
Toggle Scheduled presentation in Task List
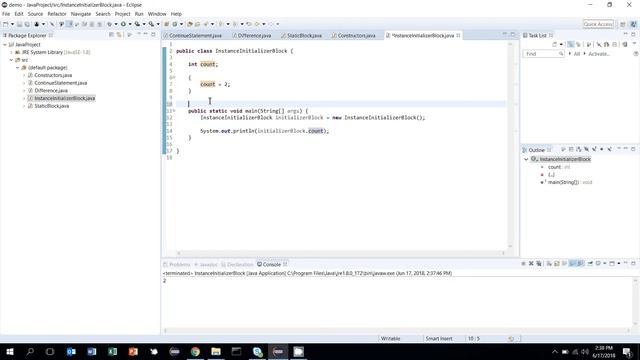578,44
